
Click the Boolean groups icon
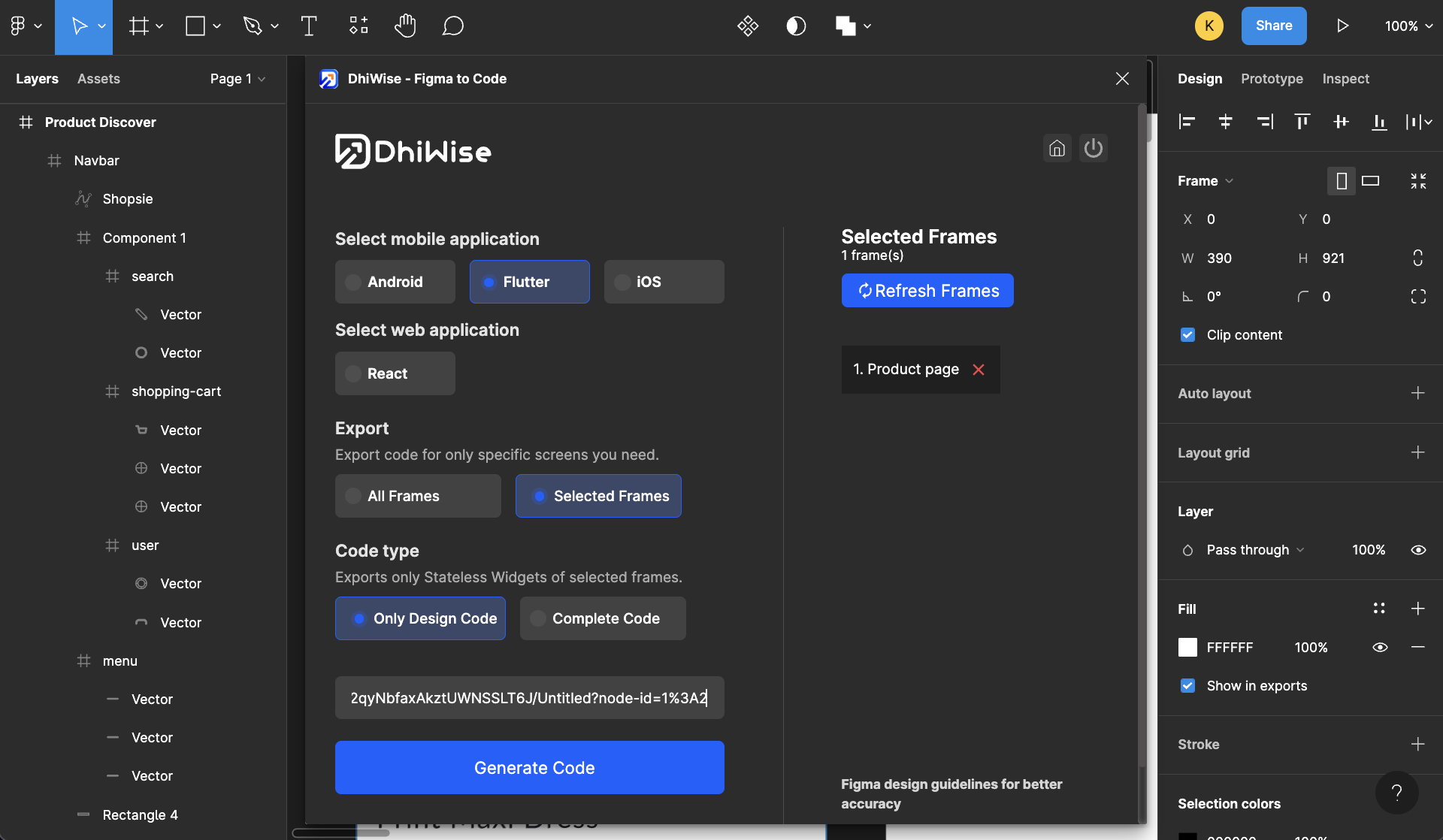click(846, 26)
